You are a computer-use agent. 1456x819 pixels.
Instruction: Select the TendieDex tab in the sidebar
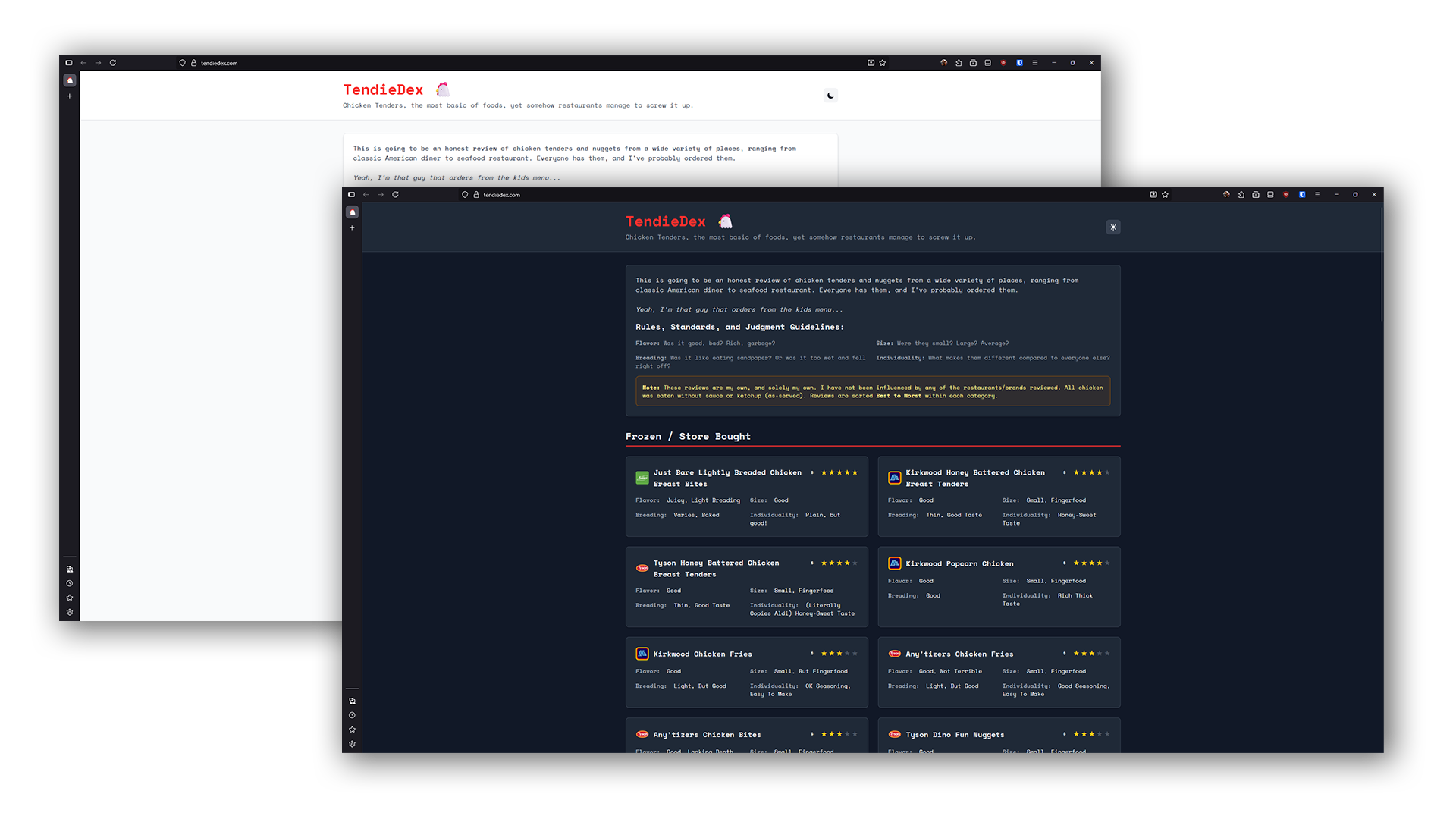(352, 212)
